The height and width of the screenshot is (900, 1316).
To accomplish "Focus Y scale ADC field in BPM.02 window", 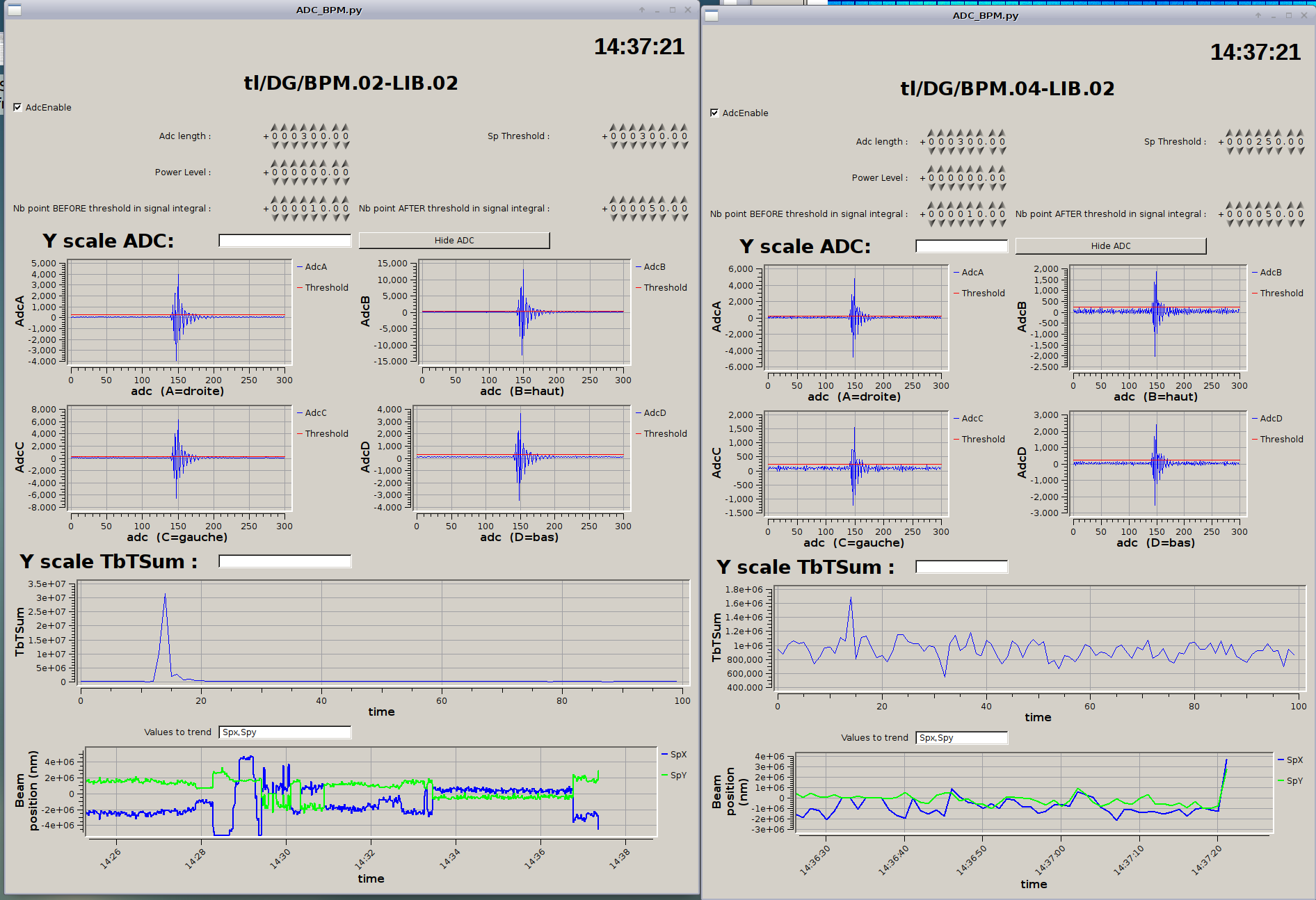I will click(284, 241).
